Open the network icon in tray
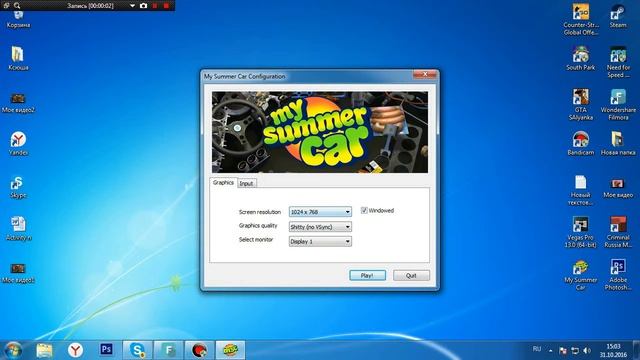The height and width of the screenshot is (360, 640). click(575, 351)
